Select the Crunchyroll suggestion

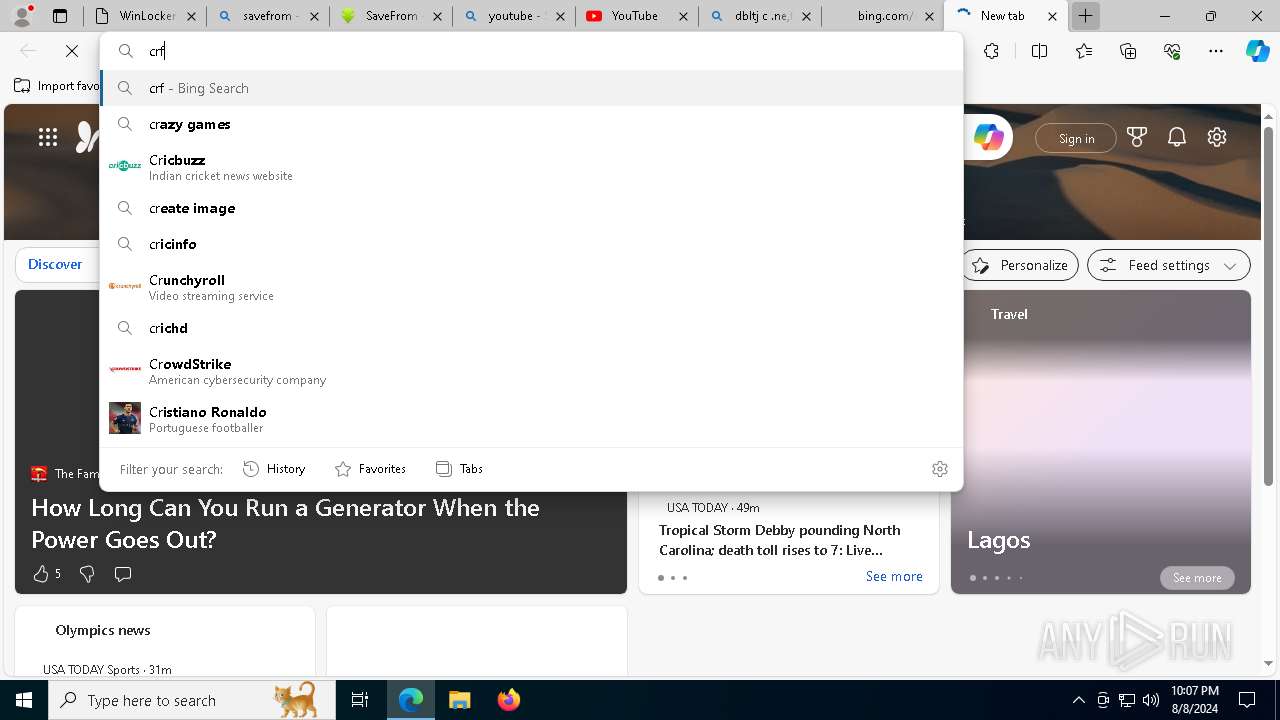(x=532, y=286)
